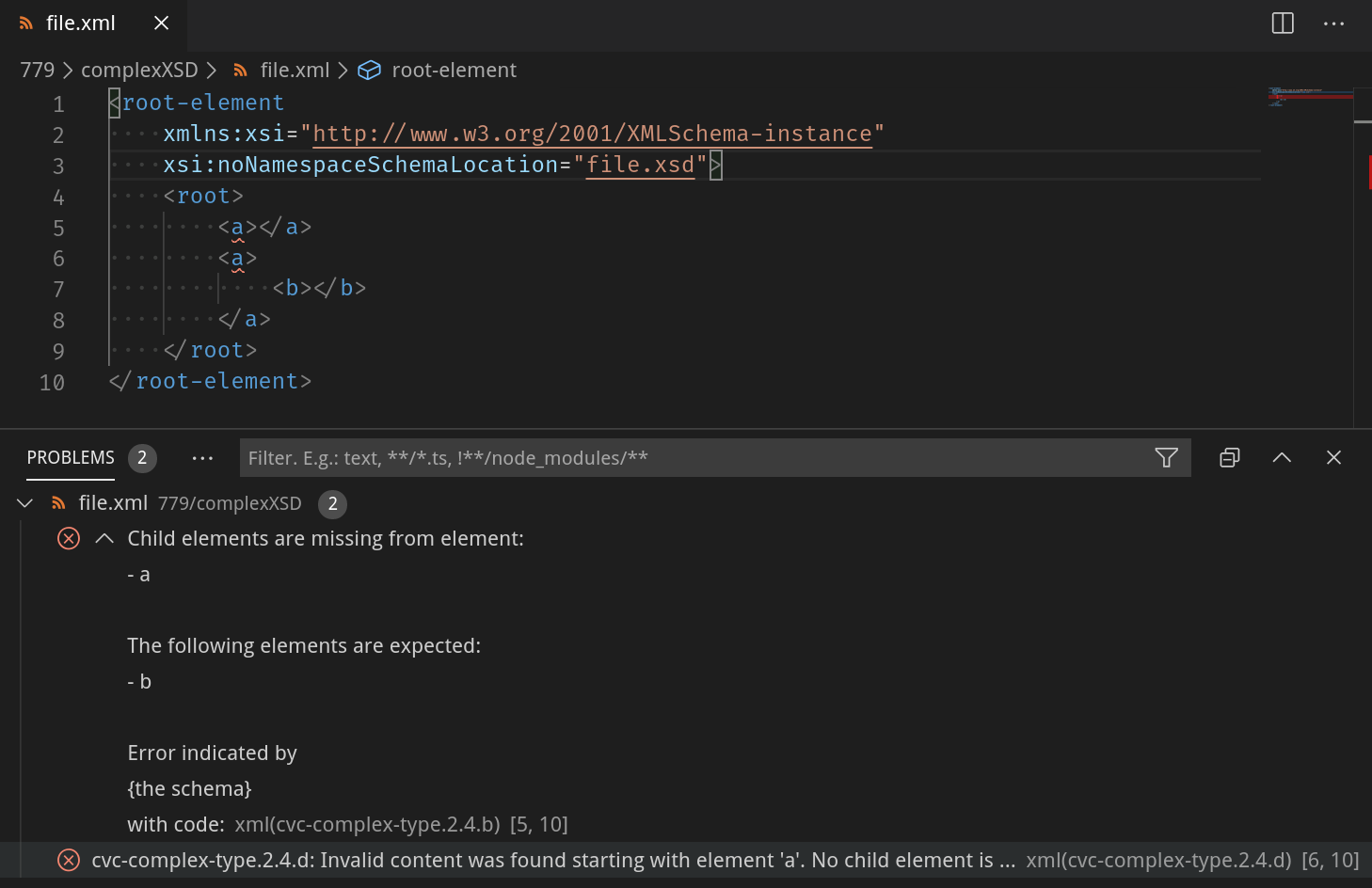Open editor more actions ellipsis menu
The image size is (1372, 888).
tap(1333, 24)
